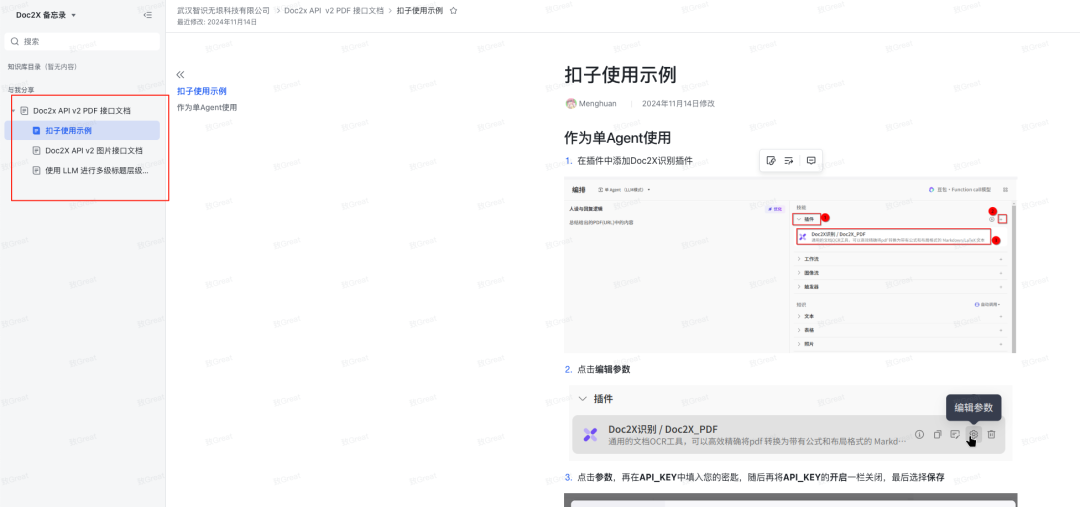Click the author name Menghuan
The width and height of the screenshot is (1080, 507).
[x=598, y=103]
